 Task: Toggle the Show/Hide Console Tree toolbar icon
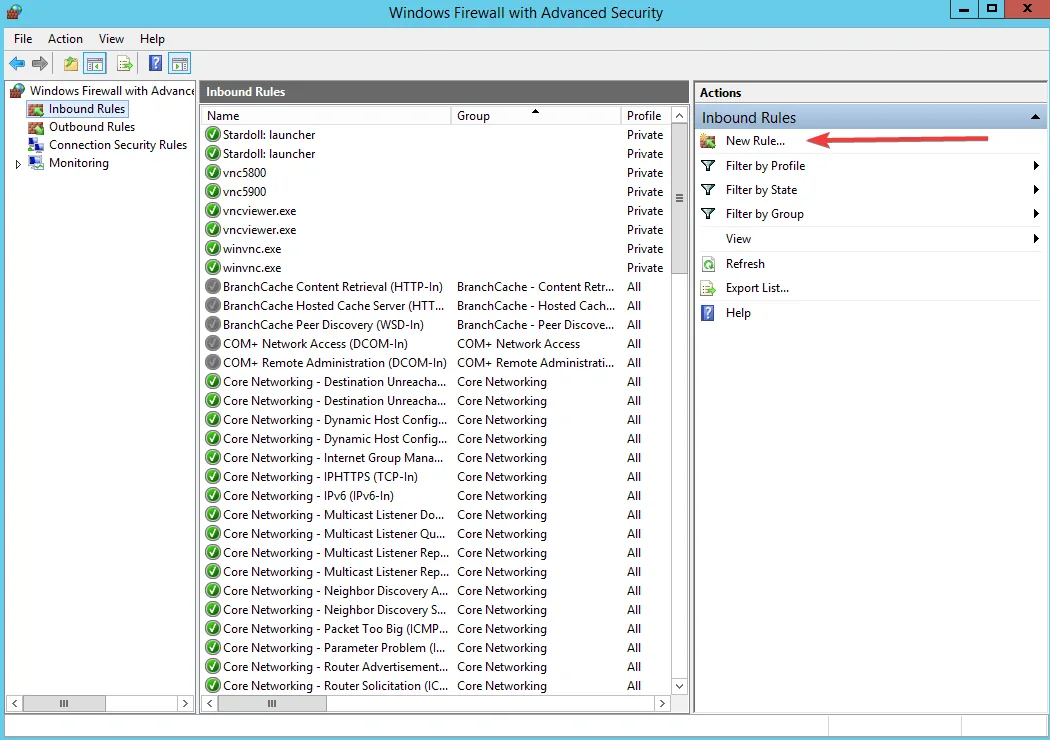click(95, 64)
